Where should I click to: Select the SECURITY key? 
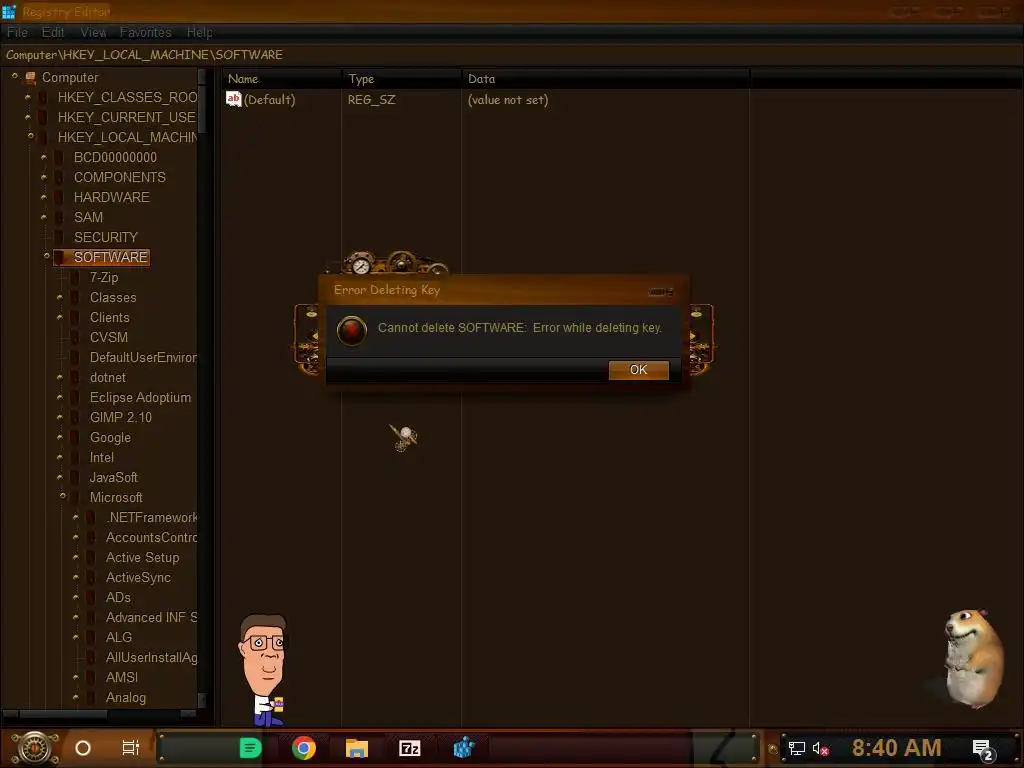point(106,237)
